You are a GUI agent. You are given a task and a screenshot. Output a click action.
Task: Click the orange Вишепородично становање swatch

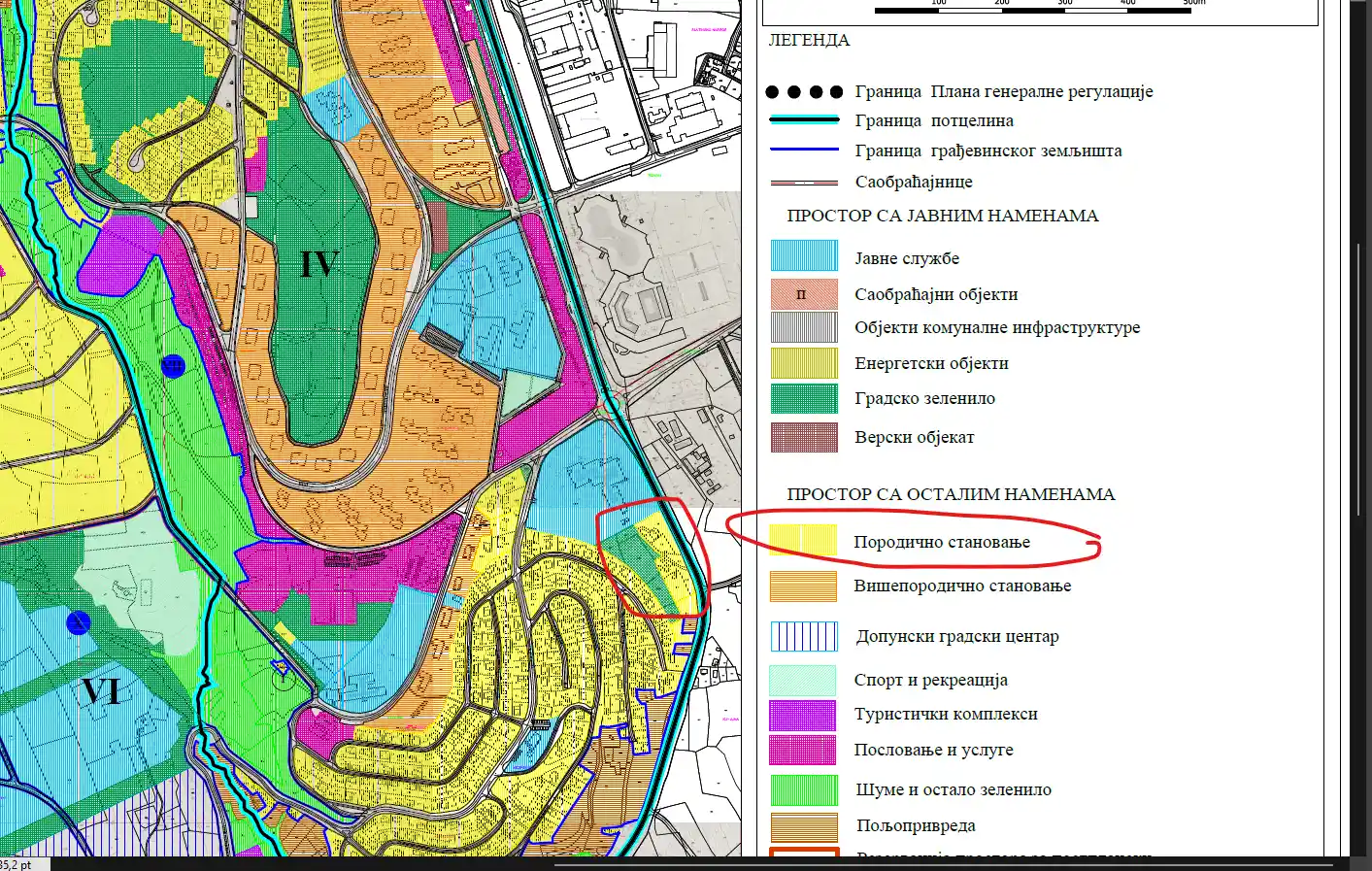(803, 586)
